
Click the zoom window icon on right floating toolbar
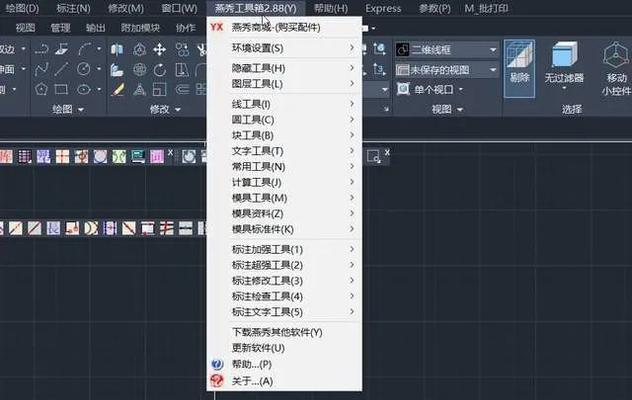pyautogui.click(x=373, y=156)
